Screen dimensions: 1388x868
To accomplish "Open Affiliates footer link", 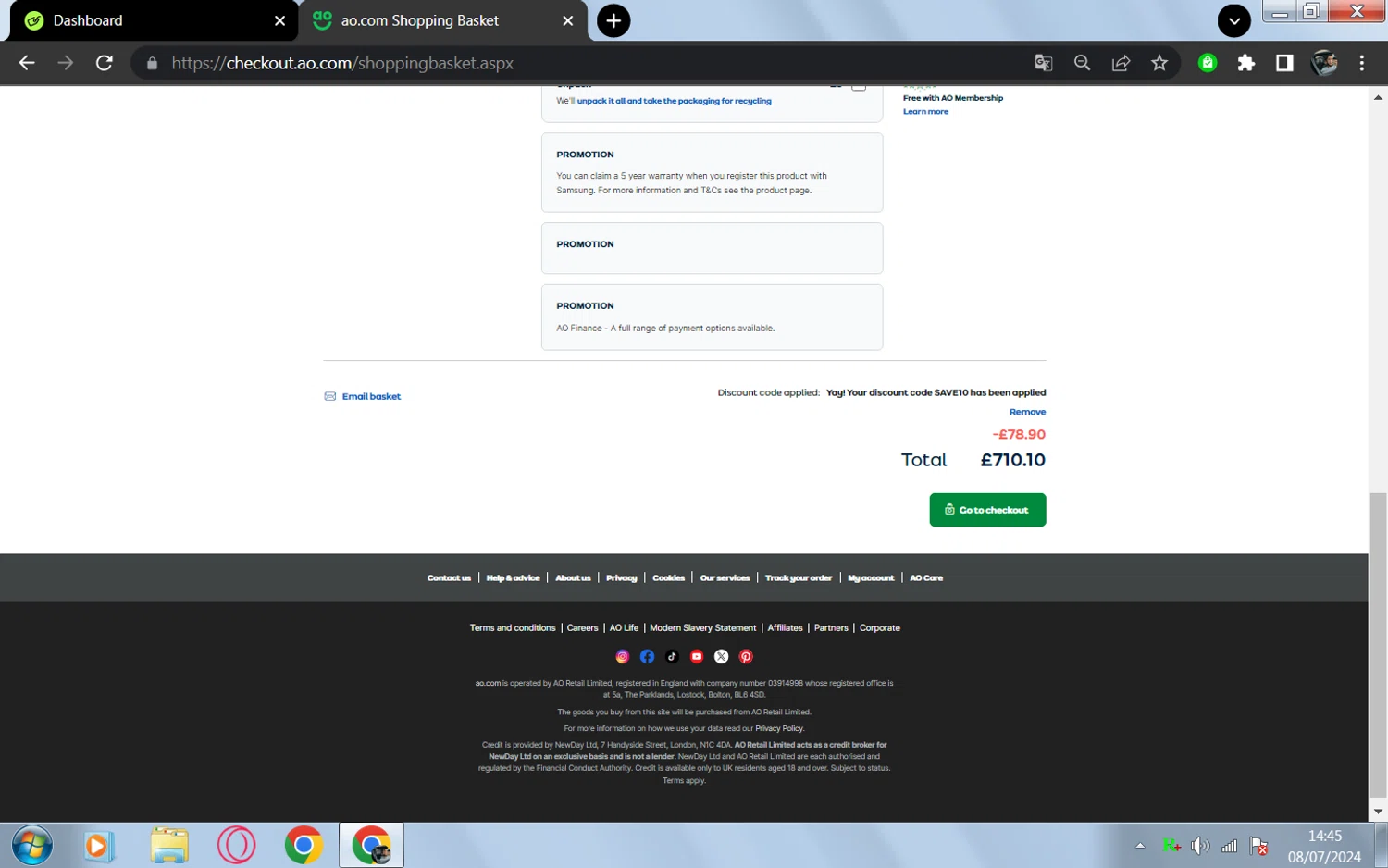I will [x=785, y=628].
